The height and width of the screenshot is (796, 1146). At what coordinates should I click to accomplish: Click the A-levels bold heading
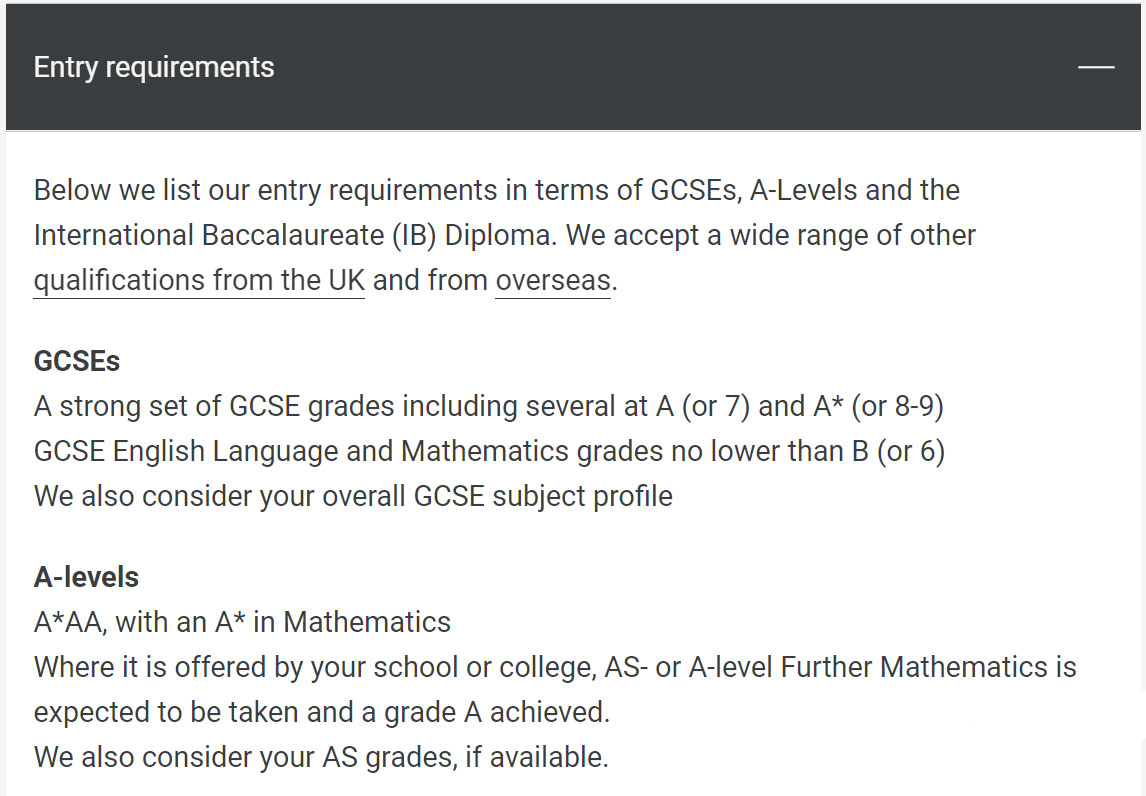pyautogui.click(x=86, y=577)
